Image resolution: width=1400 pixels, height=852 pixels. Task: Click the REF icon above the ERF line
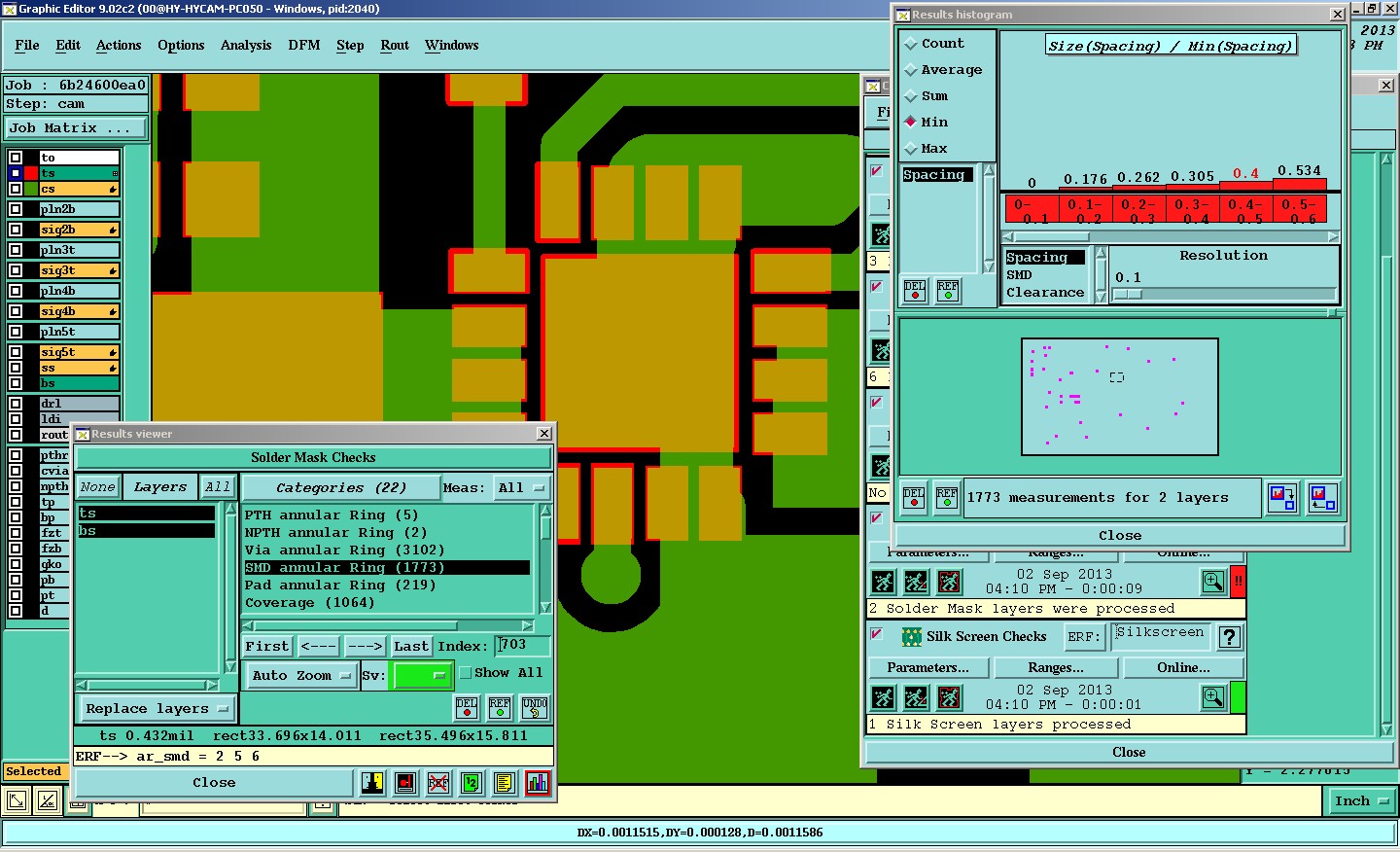500,707
